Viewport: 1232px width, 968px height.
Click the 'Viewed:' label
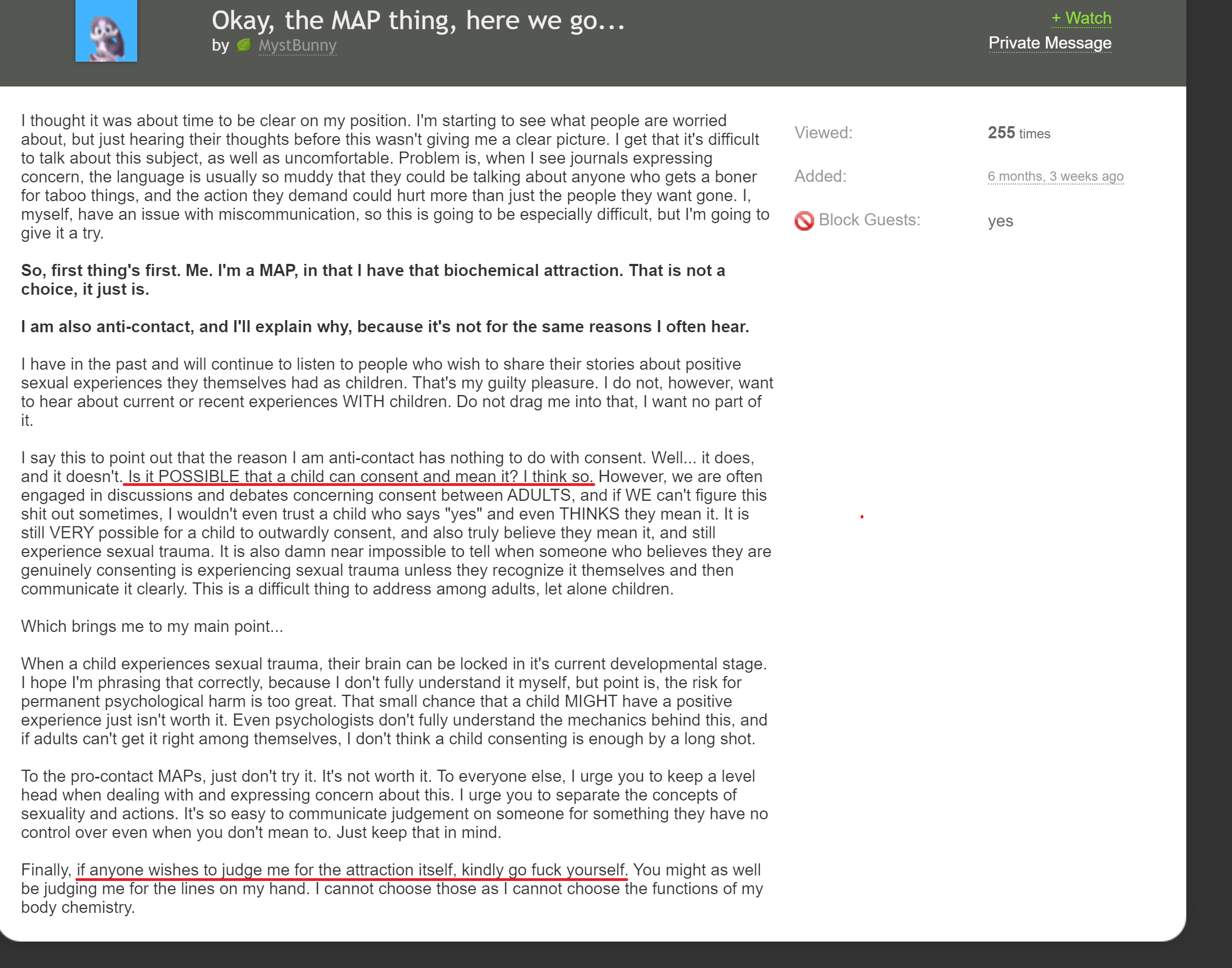[823, 133]
